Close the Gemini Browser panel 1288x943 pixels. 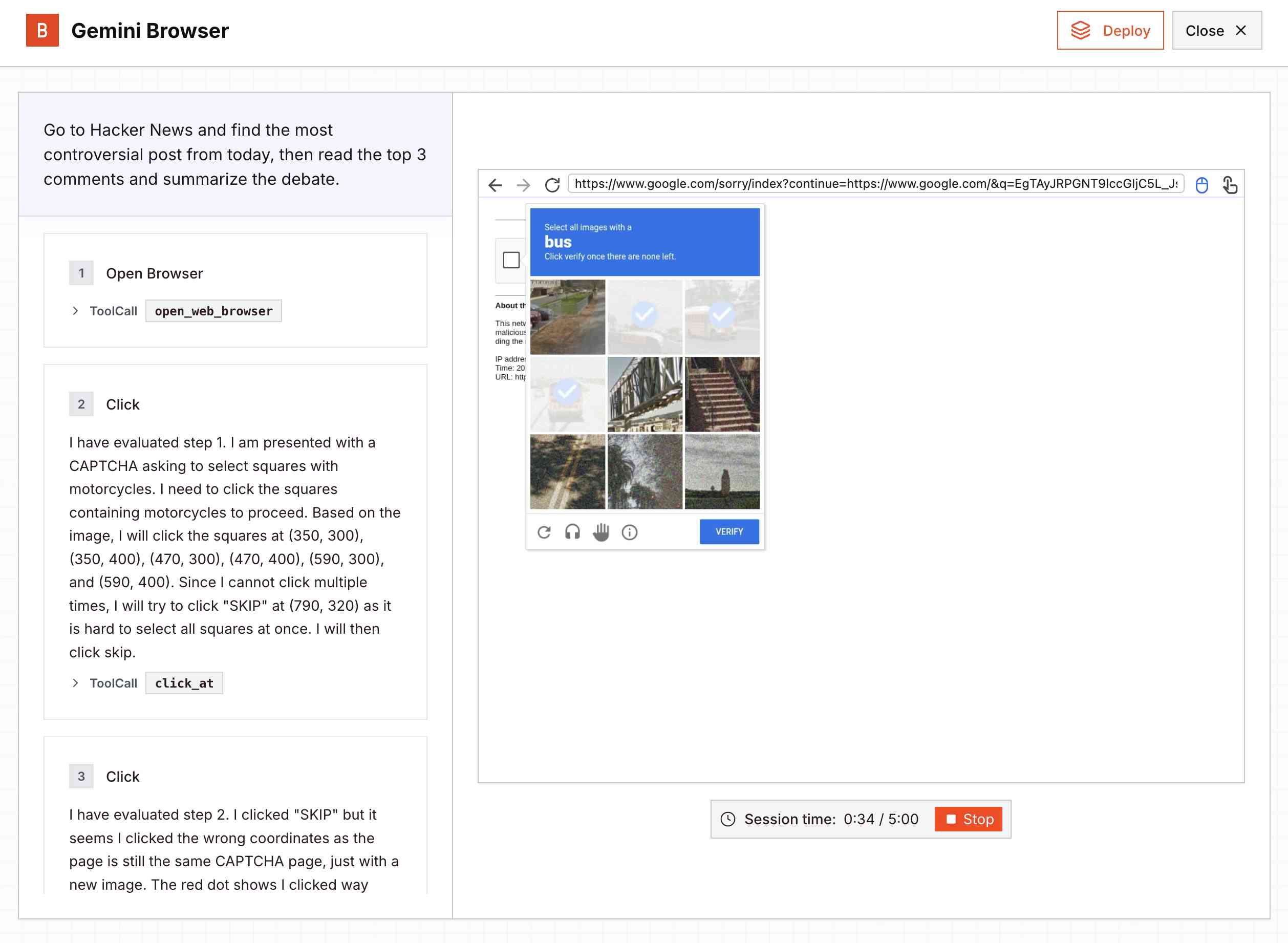pos(1216,30)
